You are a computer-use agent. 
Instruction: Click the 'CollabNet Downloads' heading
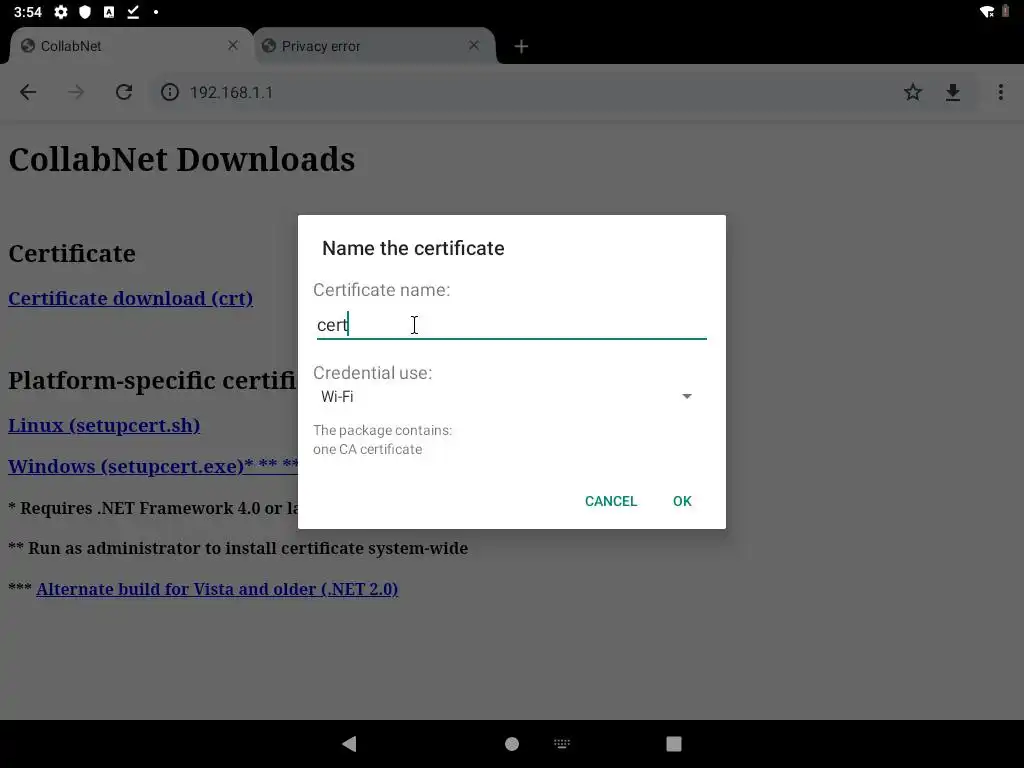(x=182, y=159)
